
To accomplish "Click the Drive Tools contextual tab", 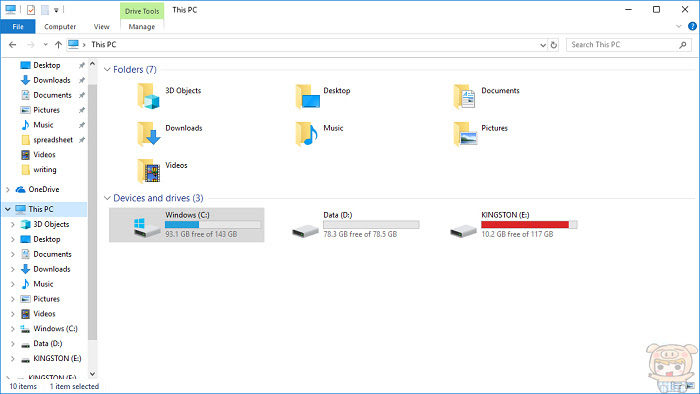I will point(142,11).
